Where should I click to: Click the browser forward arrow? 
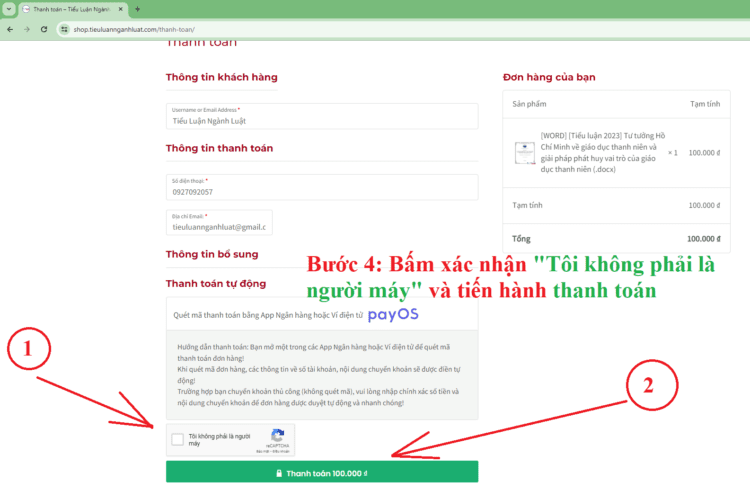pos(27,29)
